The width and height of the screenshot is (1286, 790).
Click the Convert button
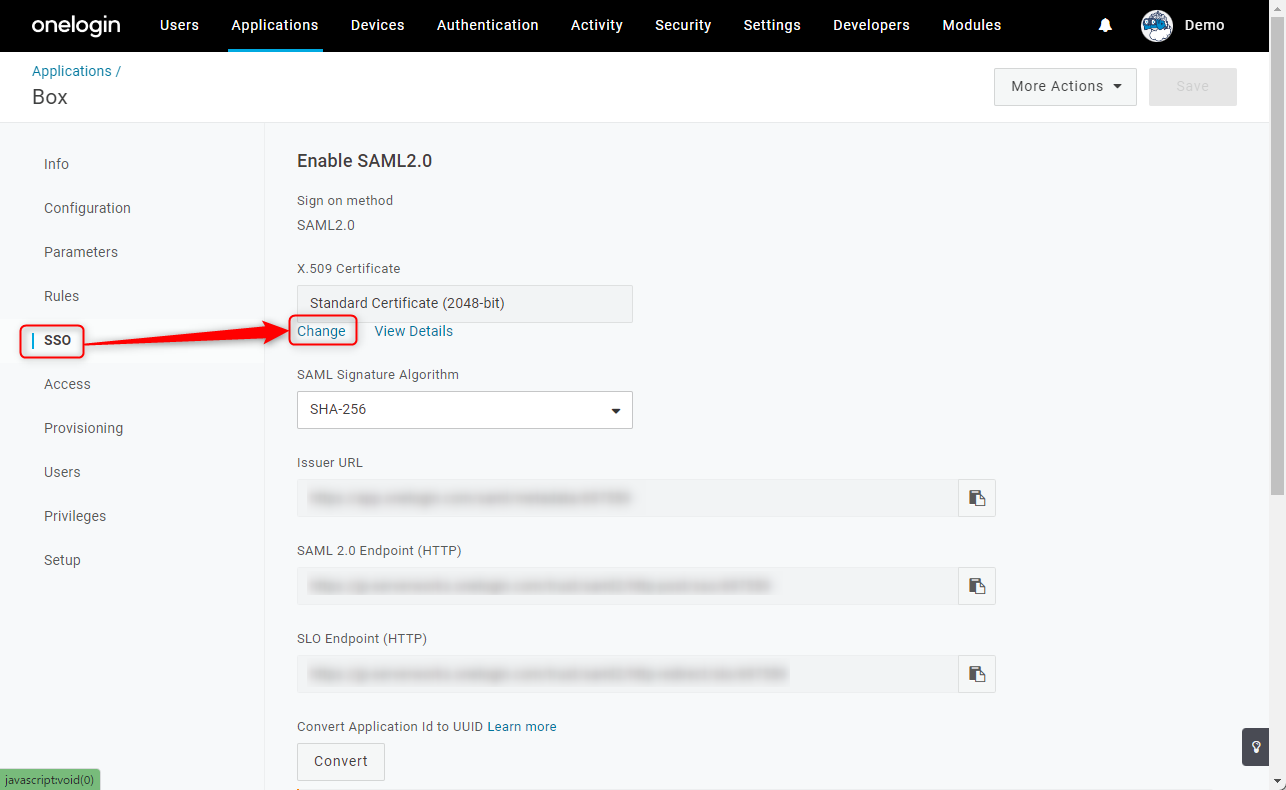pos(341,762)
